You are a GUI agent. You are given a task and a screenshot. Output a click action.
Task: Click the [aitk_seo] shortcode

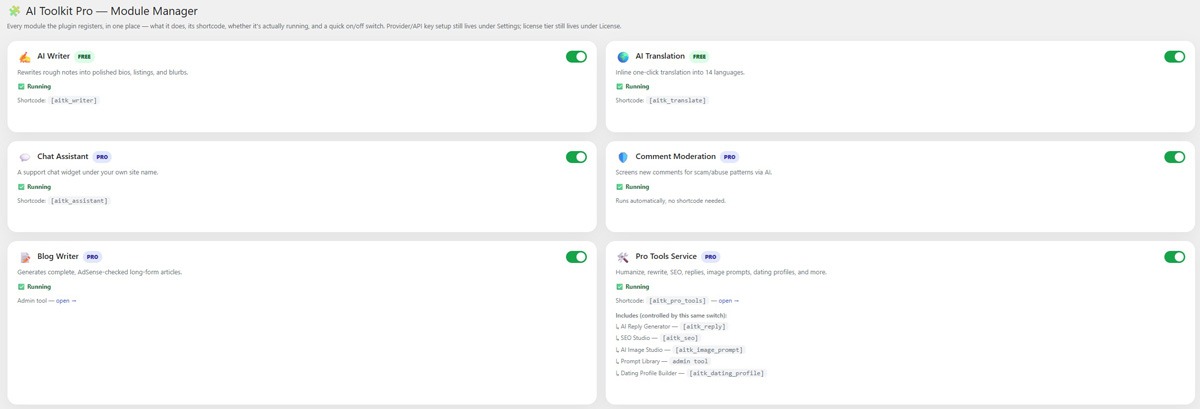coord(680,338)
